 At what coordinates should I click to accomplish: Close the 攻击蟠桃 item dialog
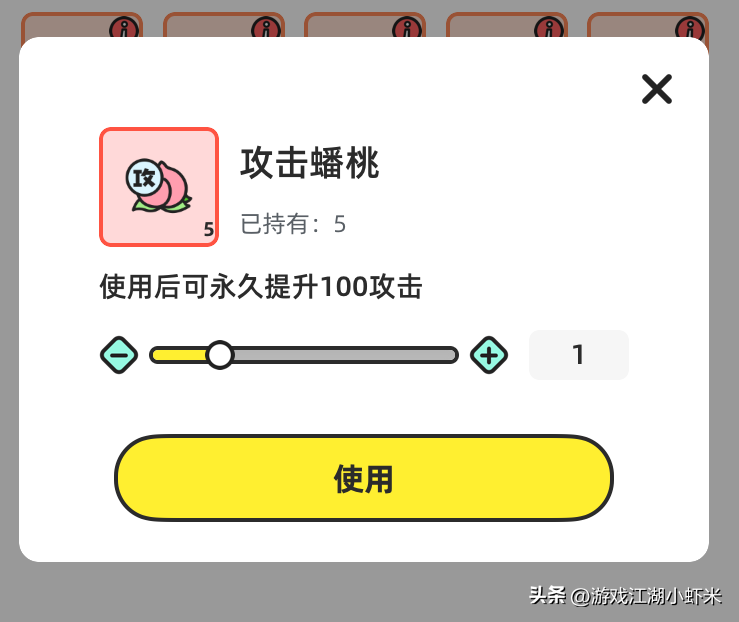(657, 89)
